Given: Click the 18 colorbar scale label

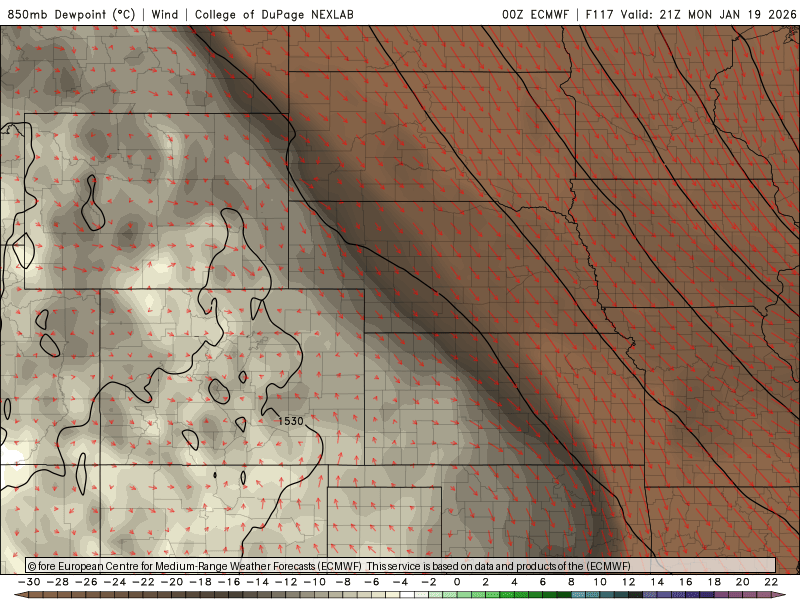Looking at the screenshot, I should click(714, 582).
